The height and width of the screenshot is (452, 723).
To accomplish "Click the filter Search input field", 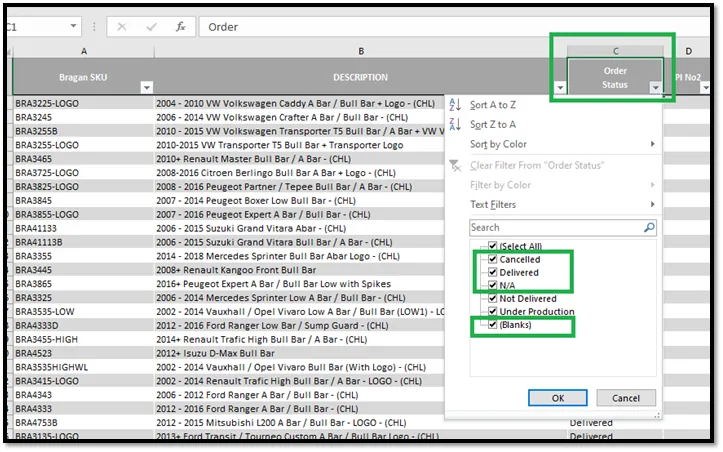I will click(563, 227).
